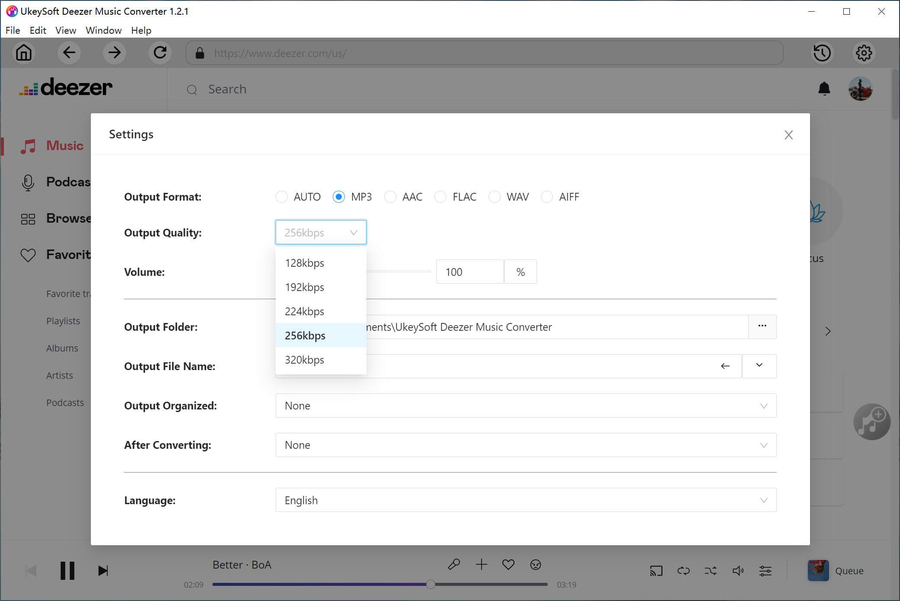
Task: Reload the page with refresh icon
Action: pyautogui.click(x=160, y=53)
